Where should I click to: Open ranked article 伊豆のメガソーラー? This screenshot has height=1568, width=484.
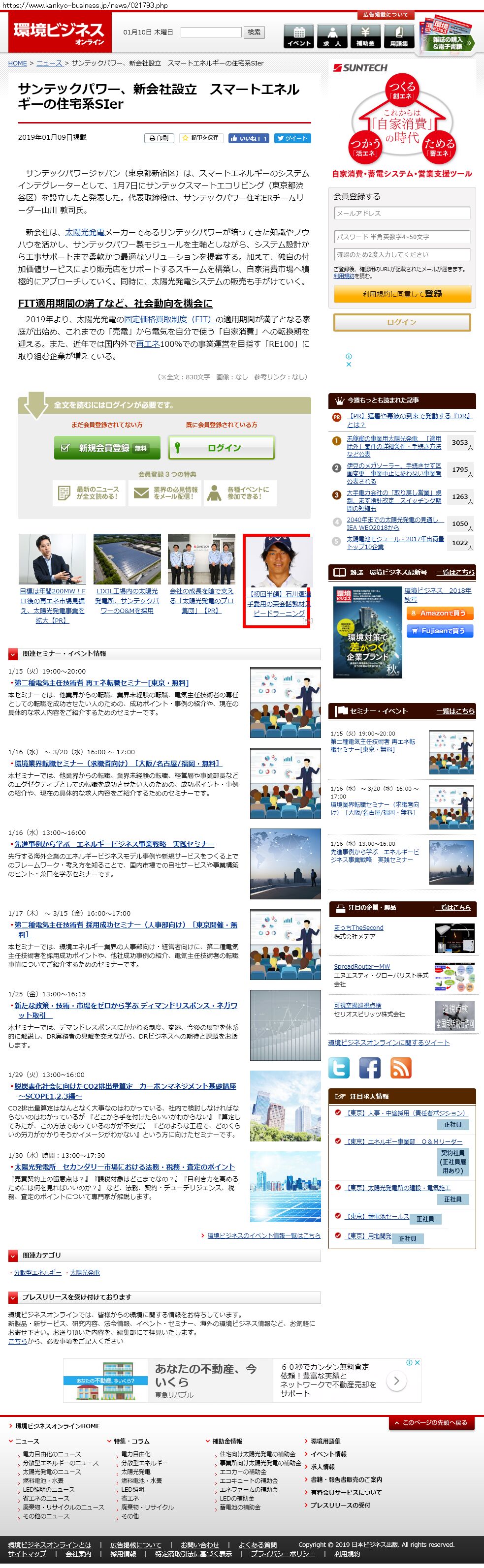tap(394, 473)
